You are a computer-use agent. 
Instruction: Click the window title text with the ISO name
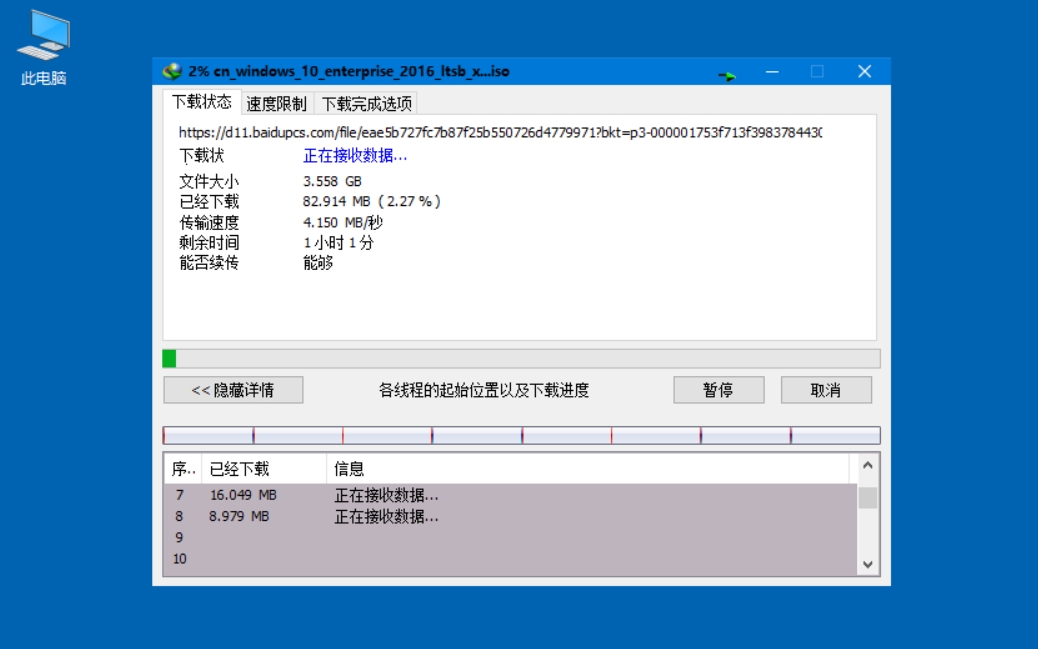coord(349,72)
